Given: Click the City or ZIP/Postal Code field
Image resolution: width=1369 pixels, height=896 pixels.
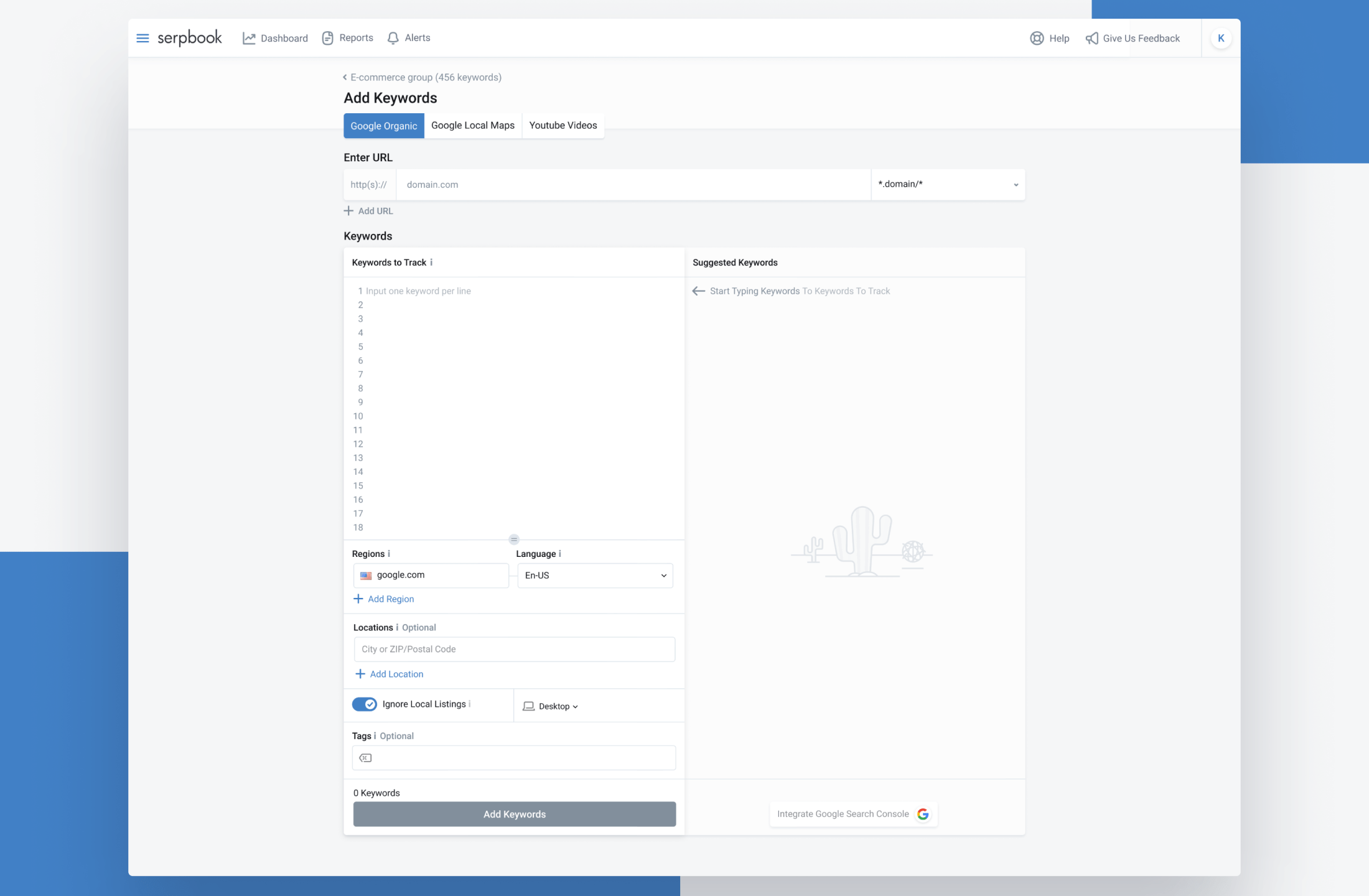Looking at the screenshot, I should pos(514,649).
